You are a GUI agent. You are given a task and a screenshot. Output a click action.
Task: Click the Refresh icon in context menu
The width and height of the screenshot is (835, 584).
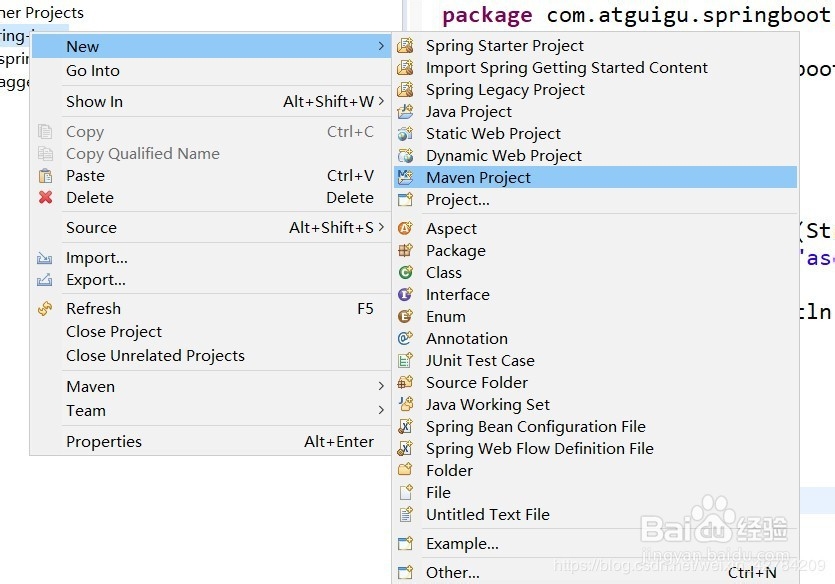click(45, 309)
